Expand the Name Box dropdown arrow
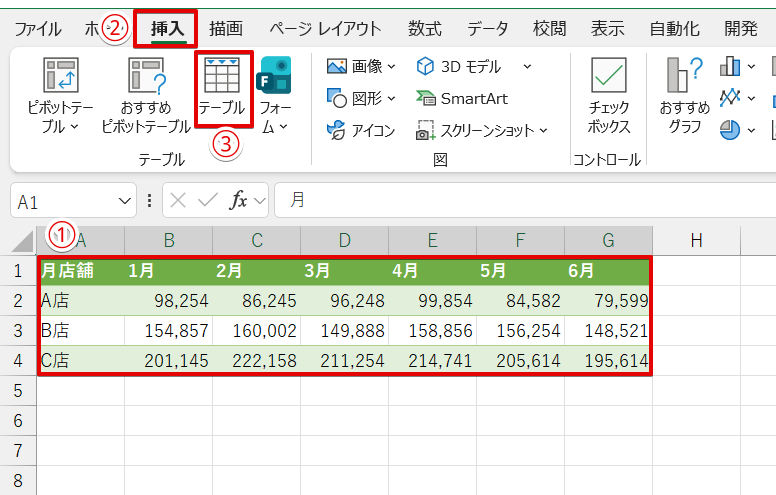Image resolution: width=776 pixels, height=495 pixels. tap(125, 201)
